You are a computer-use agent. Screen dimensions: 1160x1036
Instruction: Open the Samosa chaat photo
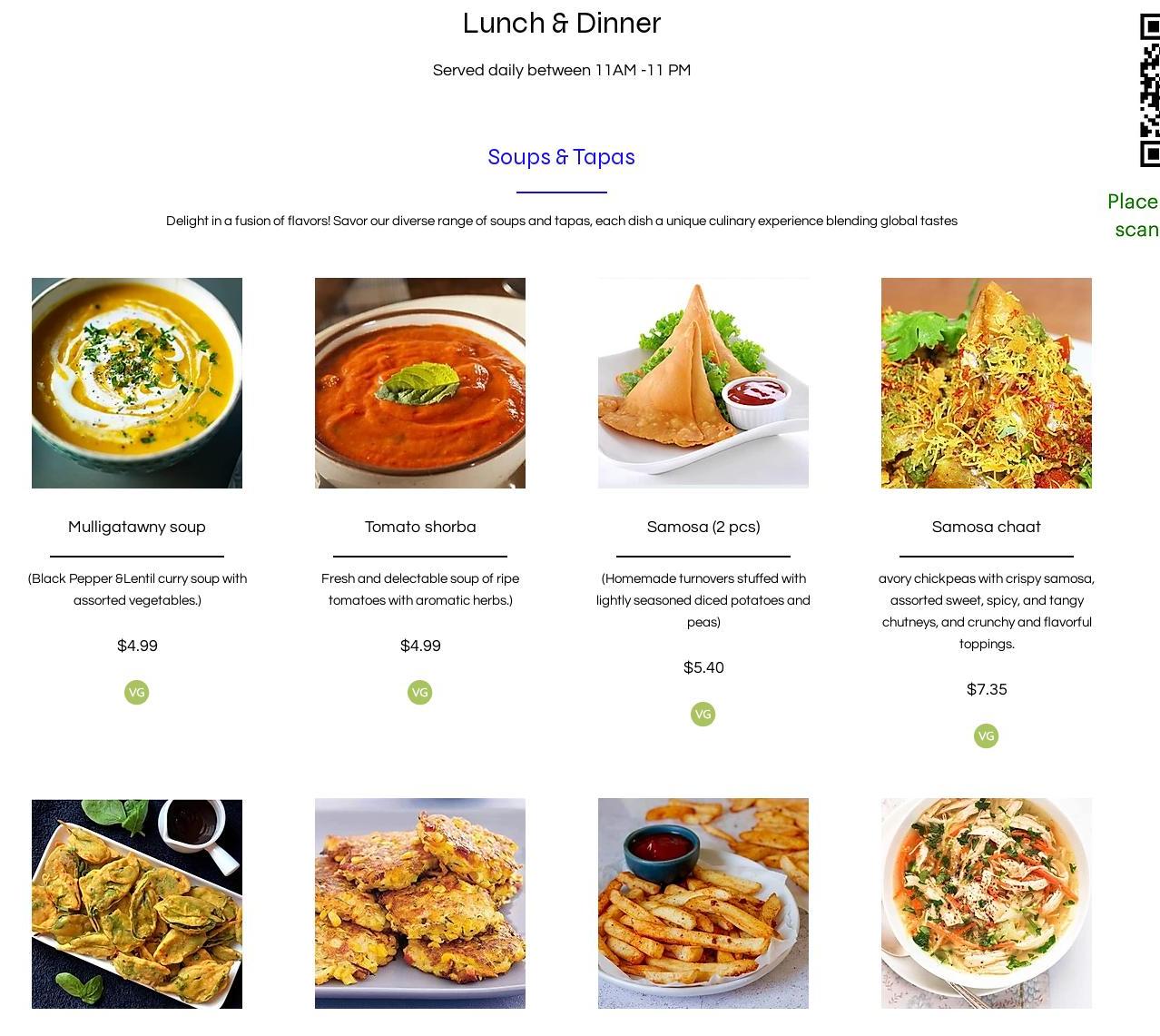(x=987, y=383)
